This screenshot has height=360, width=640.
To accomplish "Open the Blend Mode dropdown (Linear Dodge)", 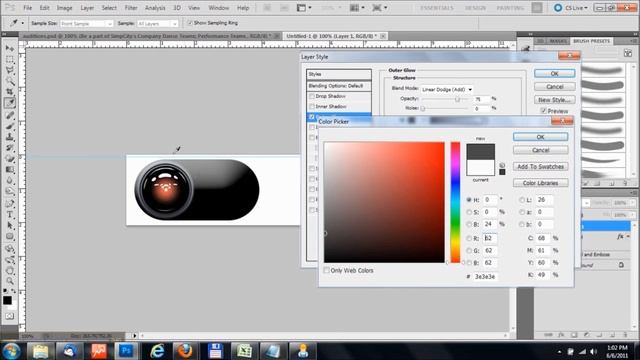I will pyautogui.click(x=447, y=89).
